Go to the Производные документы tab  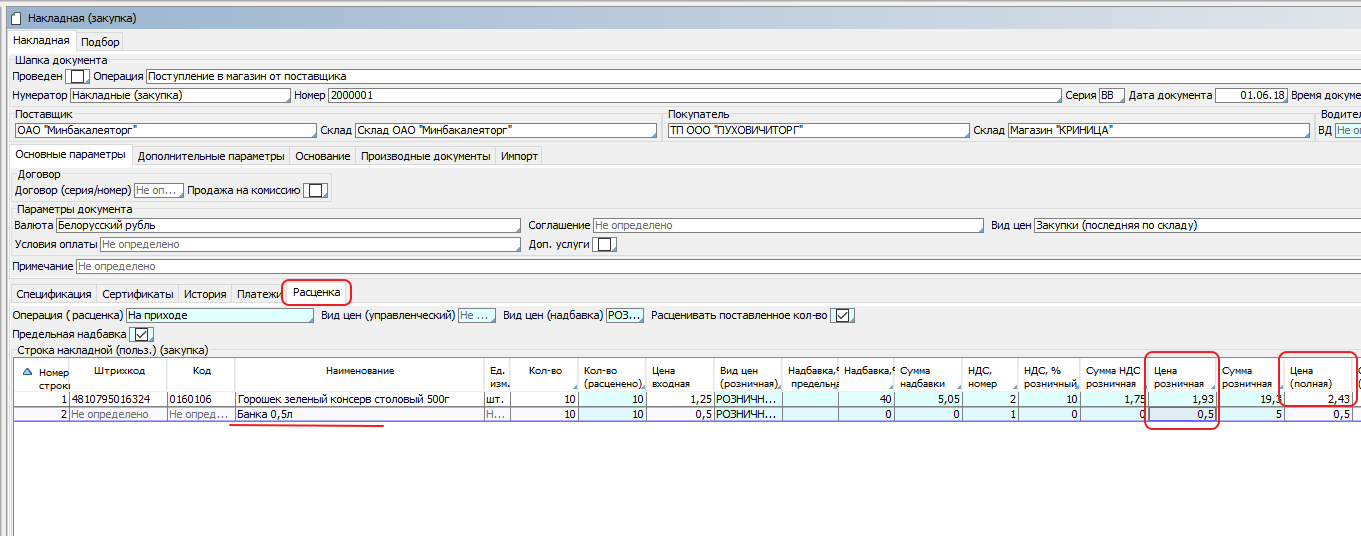pos(426,156)
